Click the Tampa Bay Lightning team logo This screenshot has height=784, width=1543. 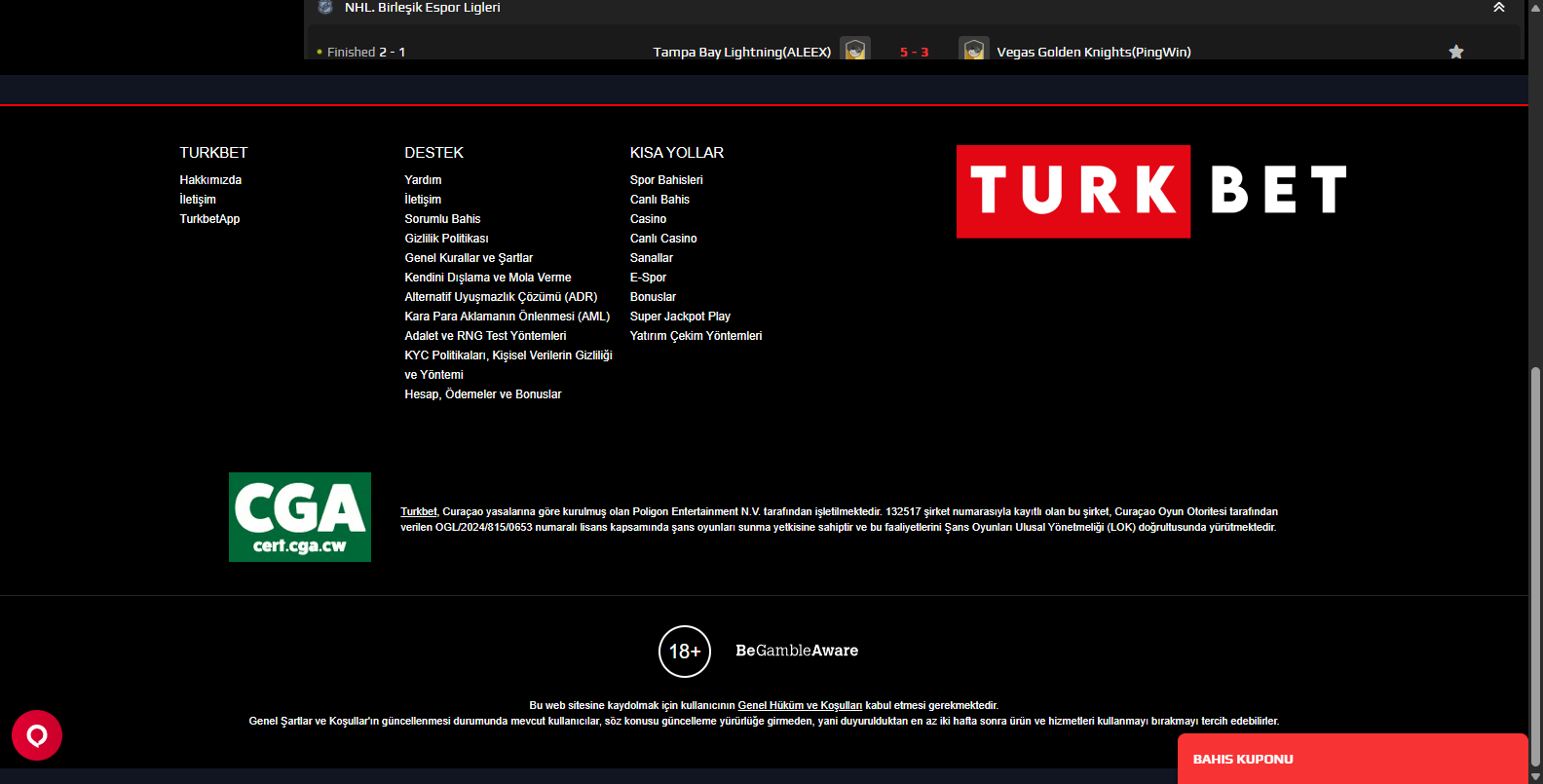pyautogui.click(x=855, y=49)
